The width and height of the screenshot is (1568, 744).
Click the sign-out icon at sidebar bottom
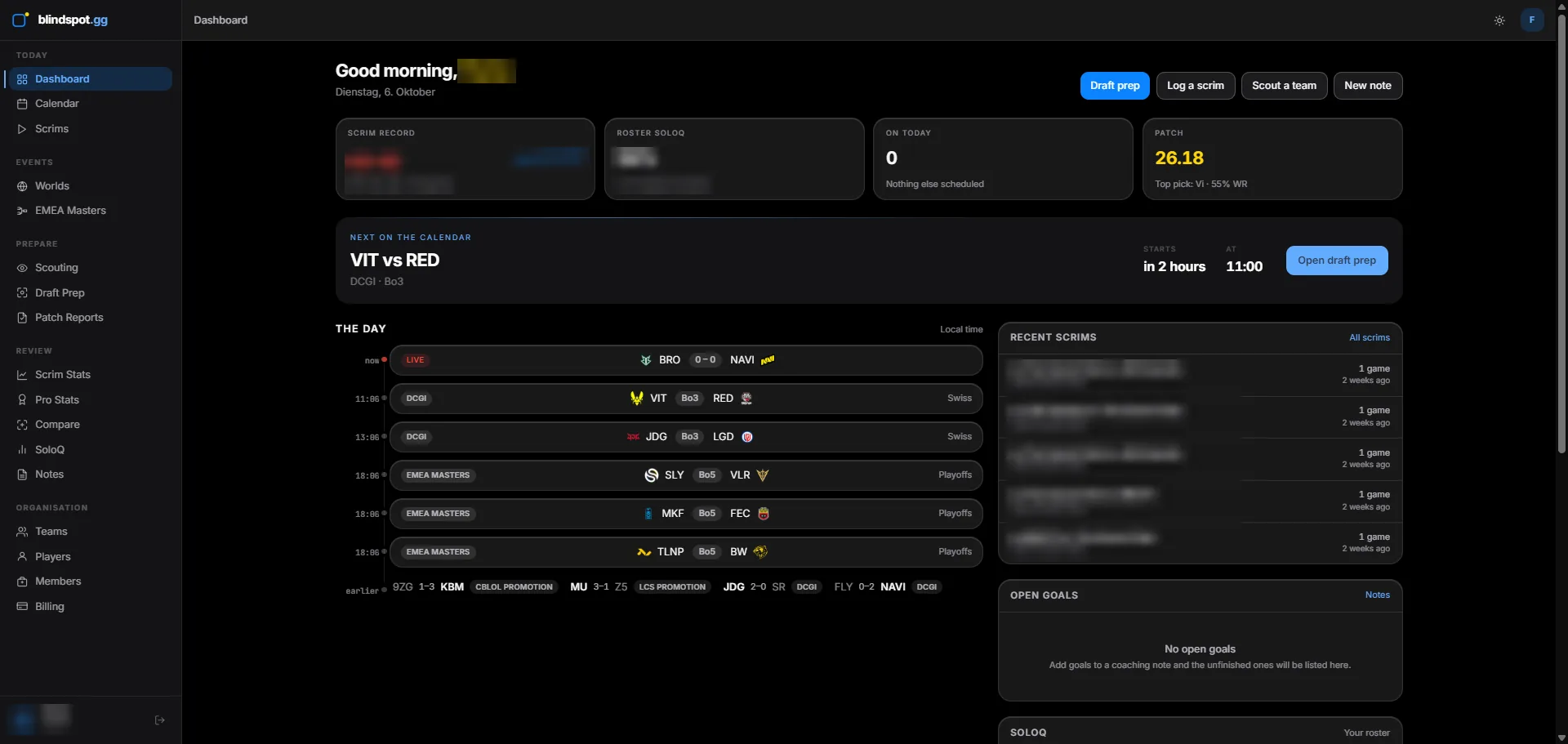(x=160, y=720)
